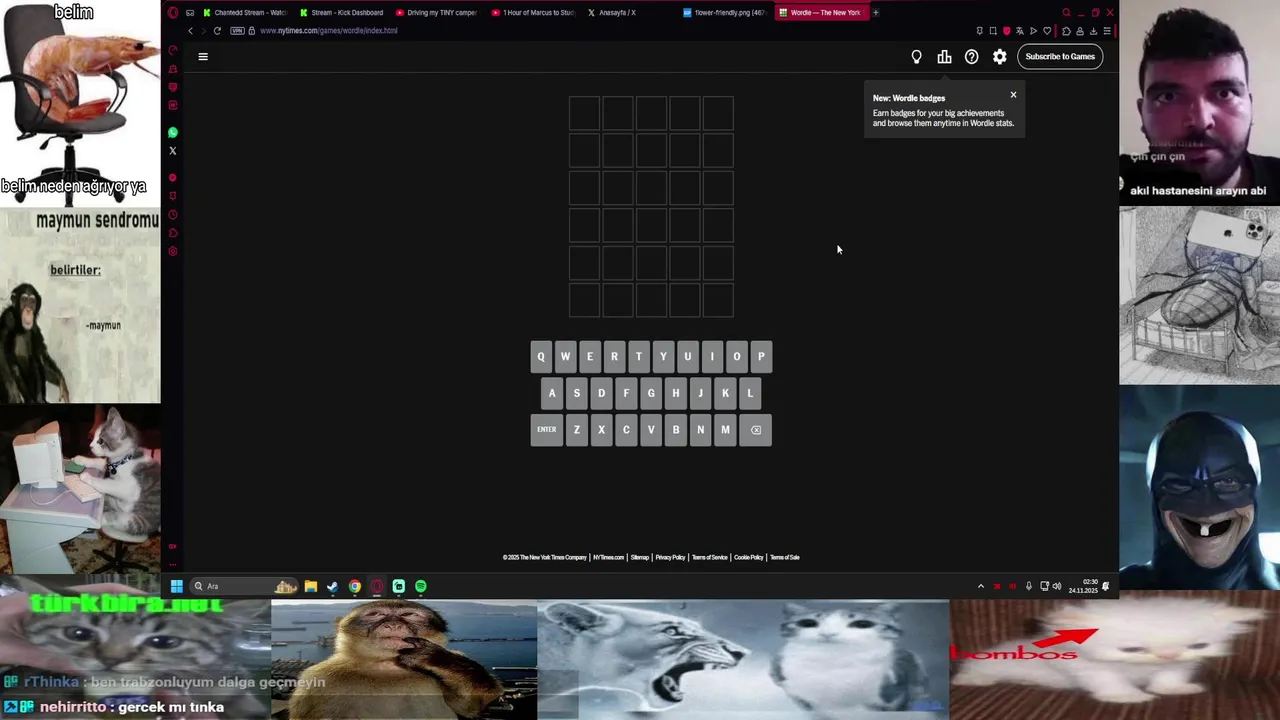Tap the E key on the Wordle keyboard
The height and width of the screenshot is (720, 1280).
click(590, 357)
